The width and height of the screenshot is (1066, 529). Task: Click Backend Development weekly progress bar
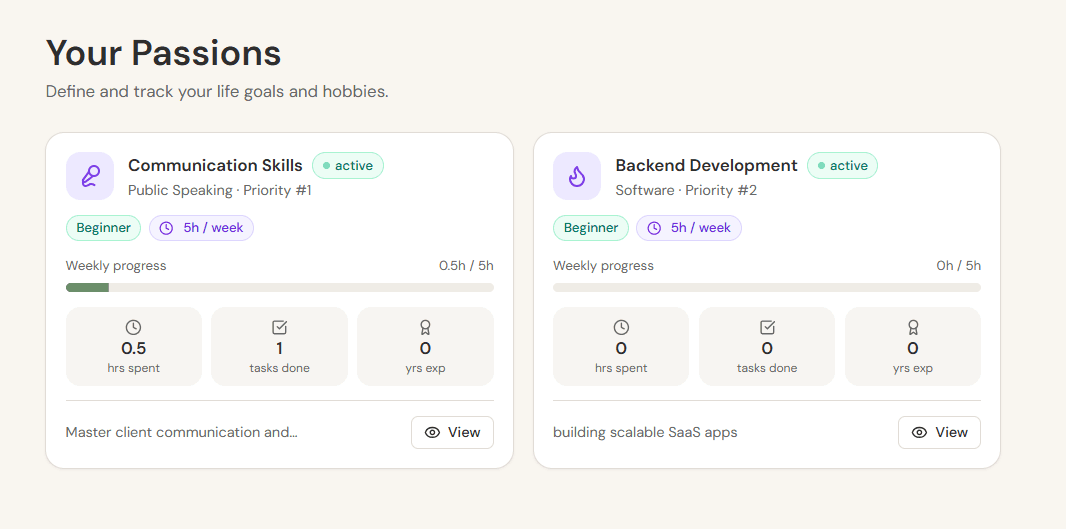point(767,288)
